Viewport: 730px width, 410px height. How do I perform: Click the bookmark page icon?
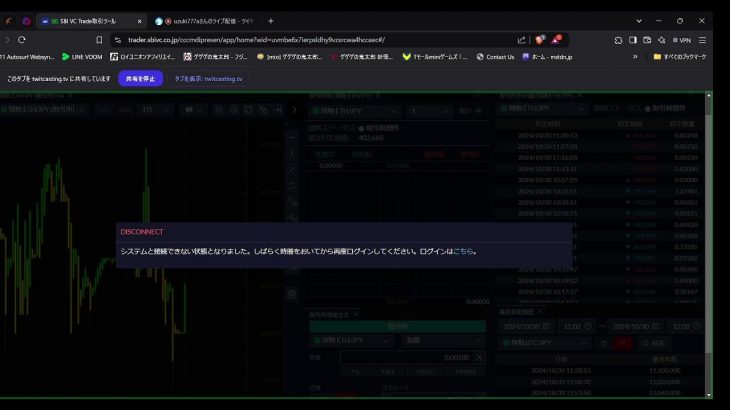pos(99,40)
